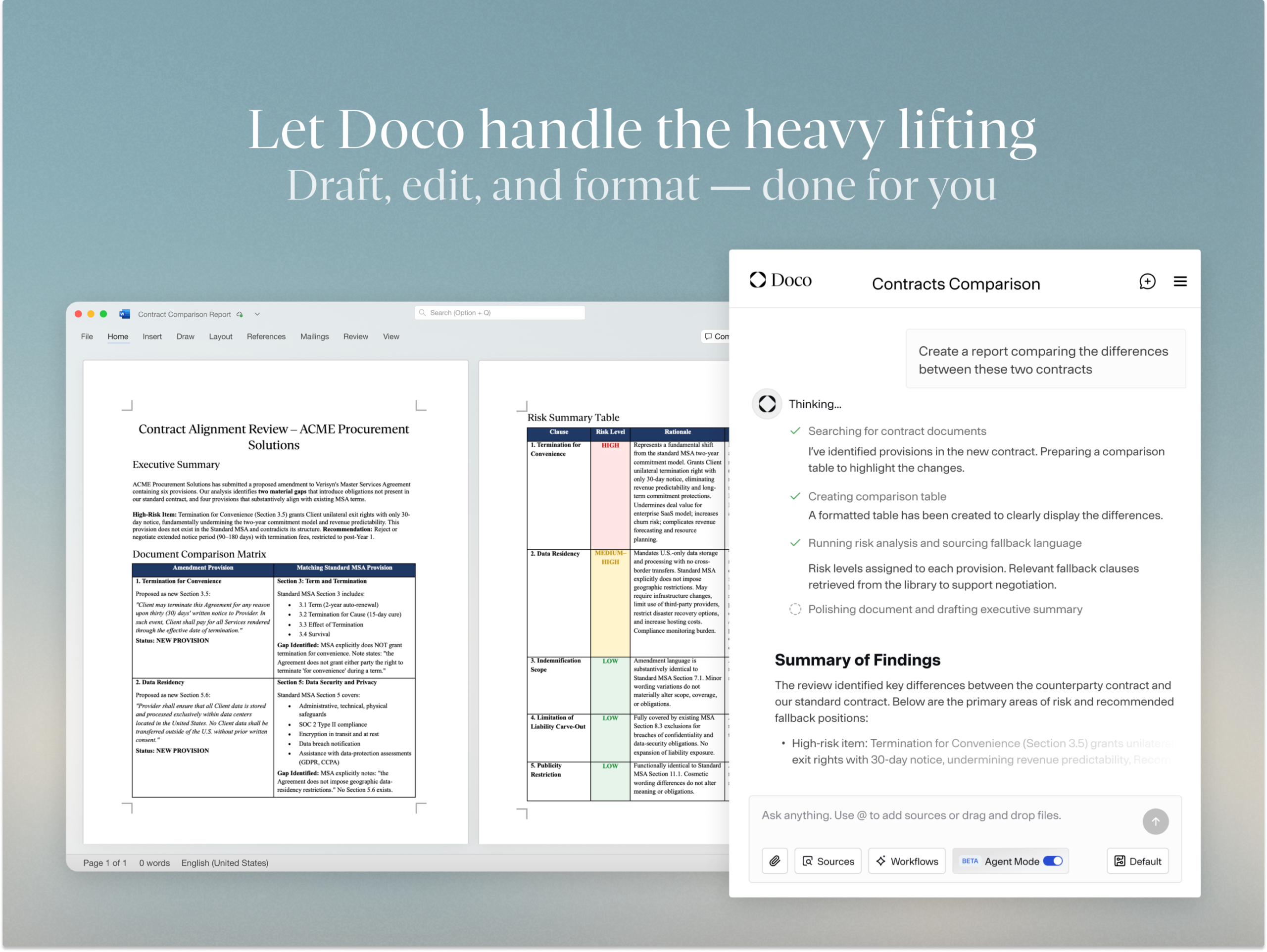Click the paperclip attachment icon

[x=775, y=861]
